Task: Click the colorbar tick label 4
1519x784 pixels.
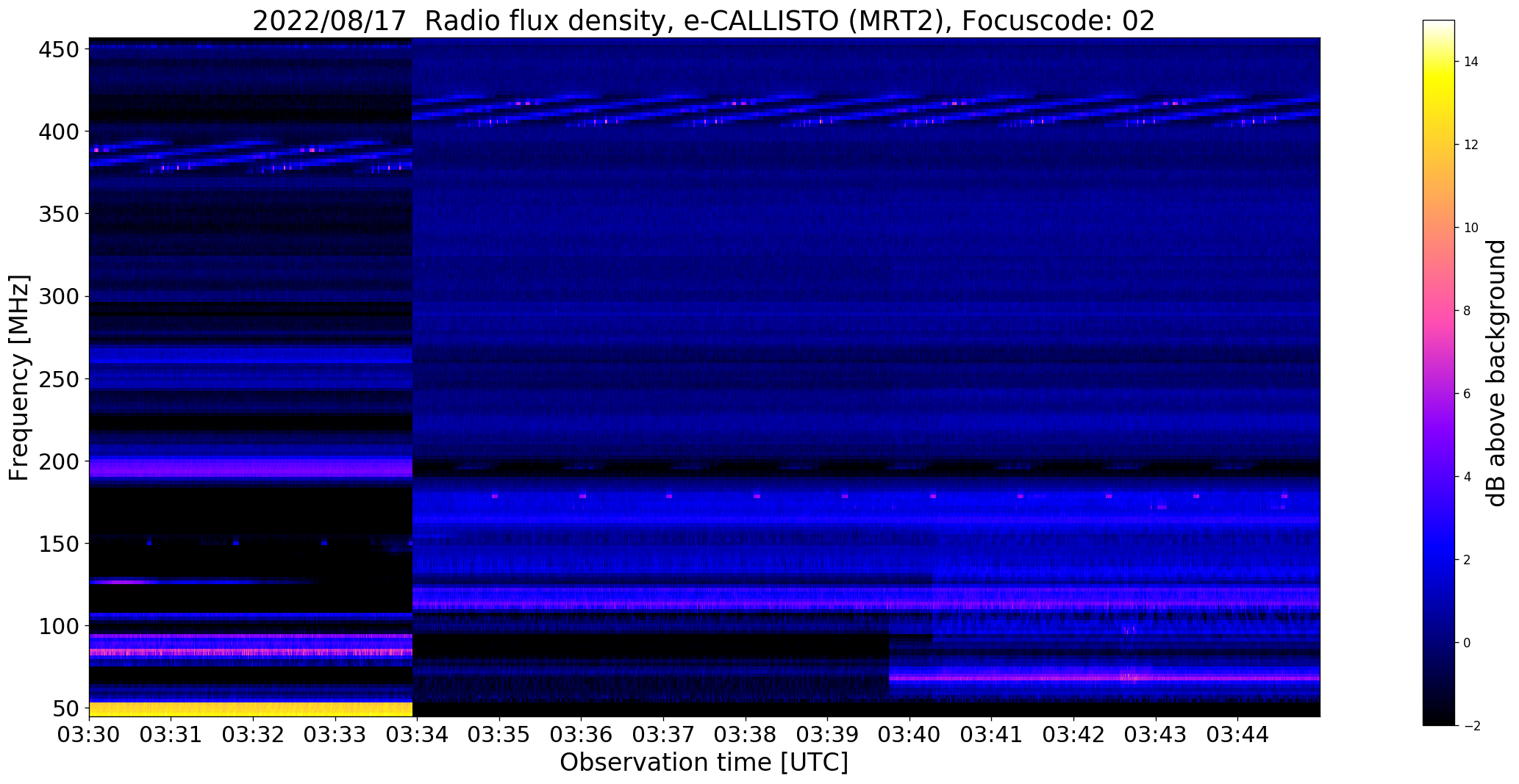Action: tap(1468, 477)
